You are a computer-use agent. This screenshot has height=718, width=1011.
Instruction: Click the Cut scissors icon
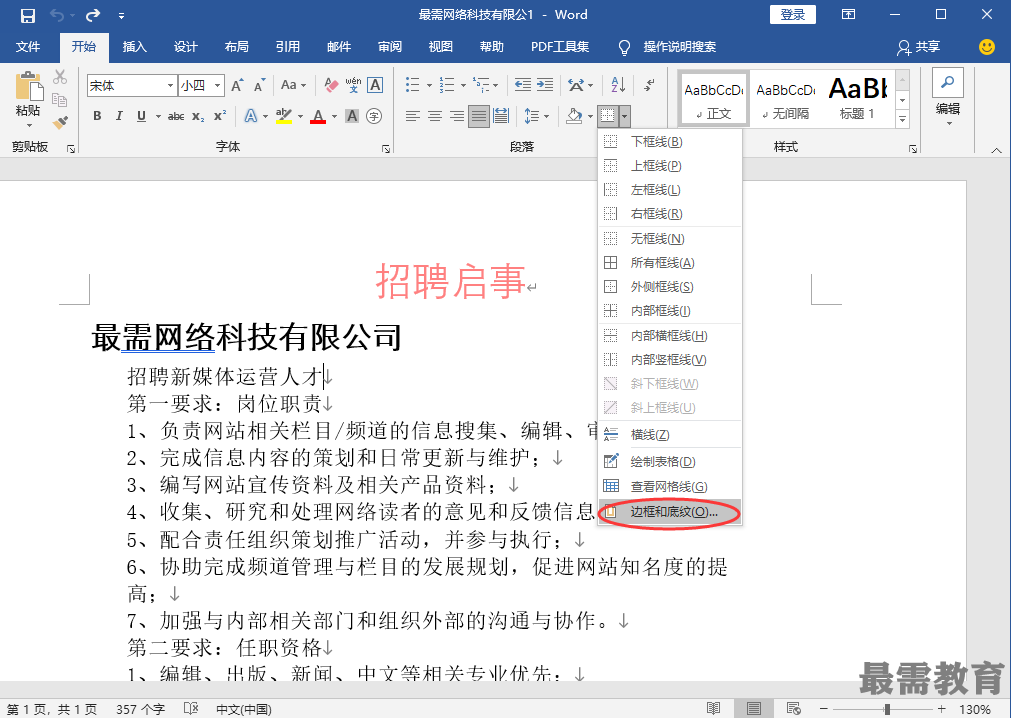[x=60, y=77]
